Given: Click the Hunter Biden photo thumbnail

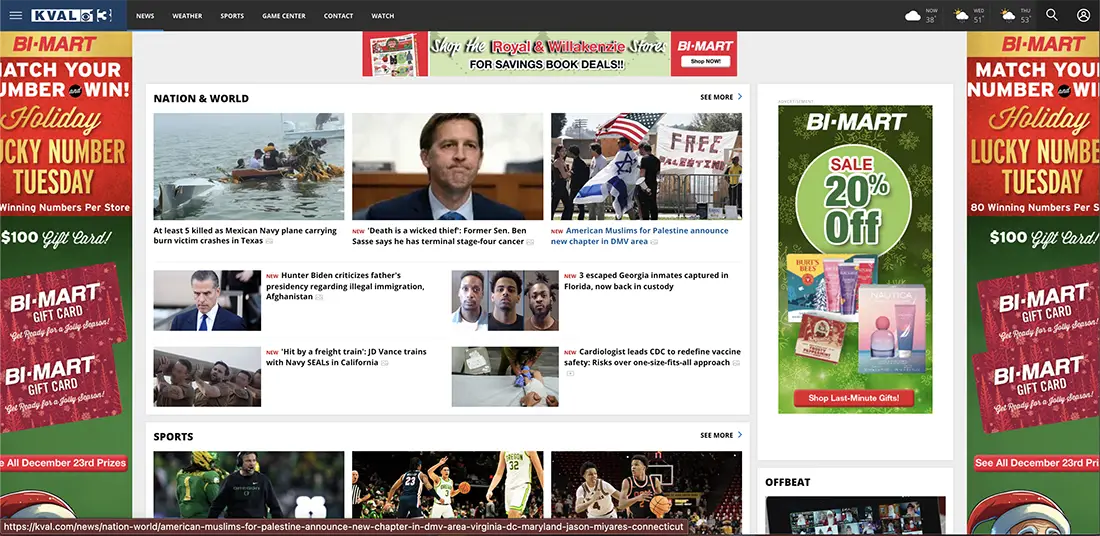Looking at the screenshot, I should 207,301.
